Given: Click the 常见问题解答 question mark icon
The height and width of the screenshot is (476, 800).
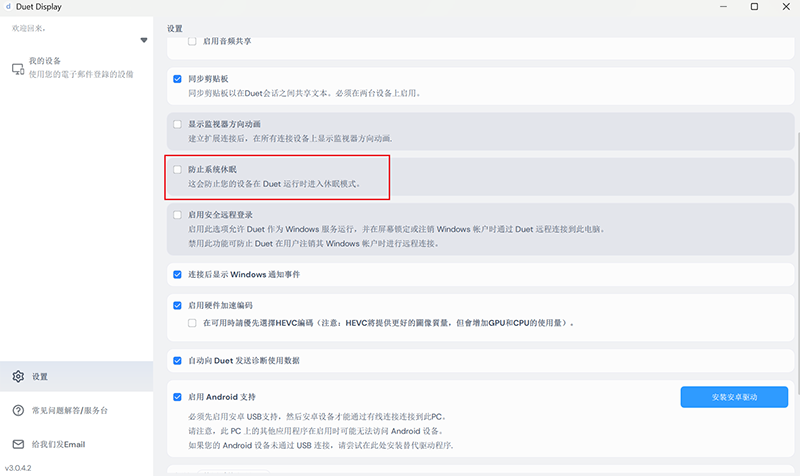Looking at the screenshot, I should point(18,410).
